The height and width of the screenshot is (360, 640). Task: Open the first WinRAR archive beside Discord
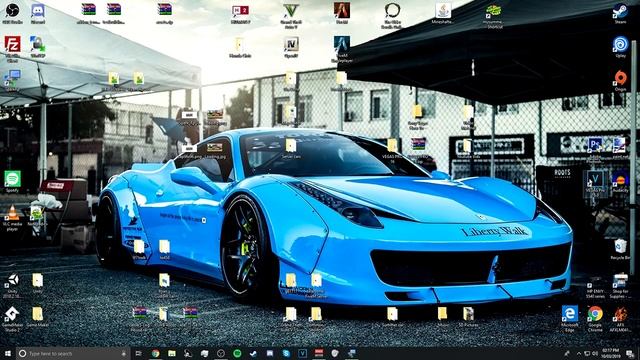click(x=88, y=13)
